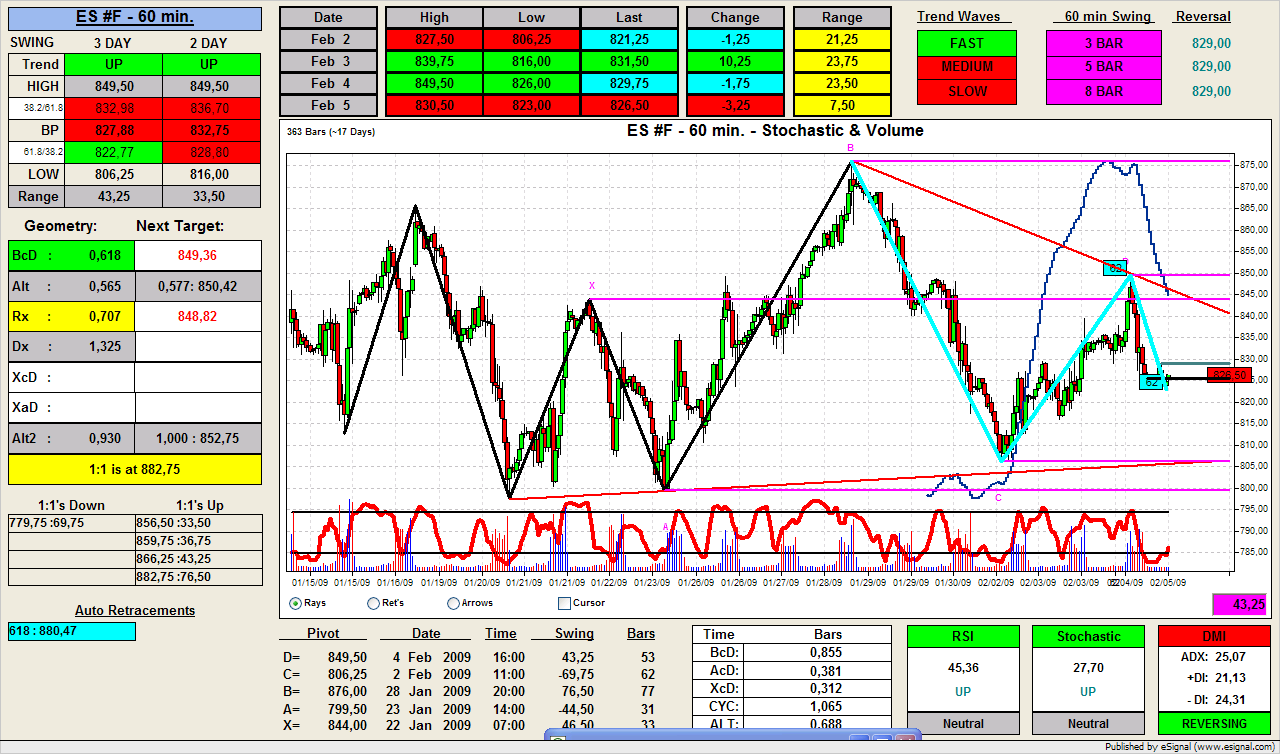Click the Feb 5 range value 7,50

click(842, 105)
